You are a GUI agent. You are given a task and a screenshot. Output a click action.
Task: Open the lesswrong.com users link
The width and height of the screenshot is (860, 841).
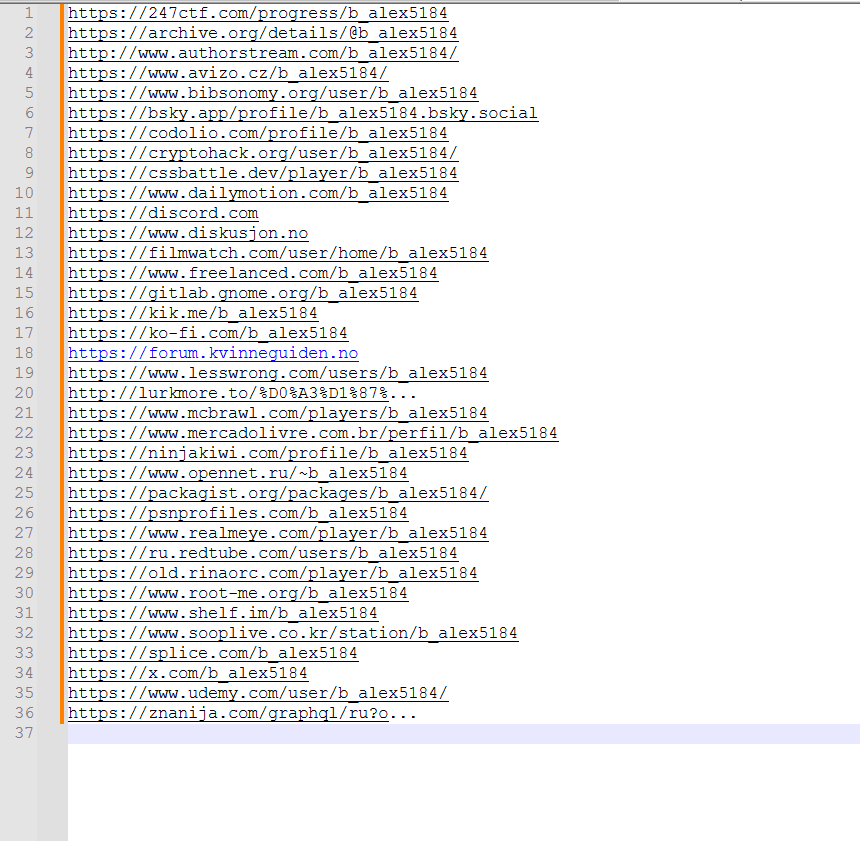click(x=278, y=373)
